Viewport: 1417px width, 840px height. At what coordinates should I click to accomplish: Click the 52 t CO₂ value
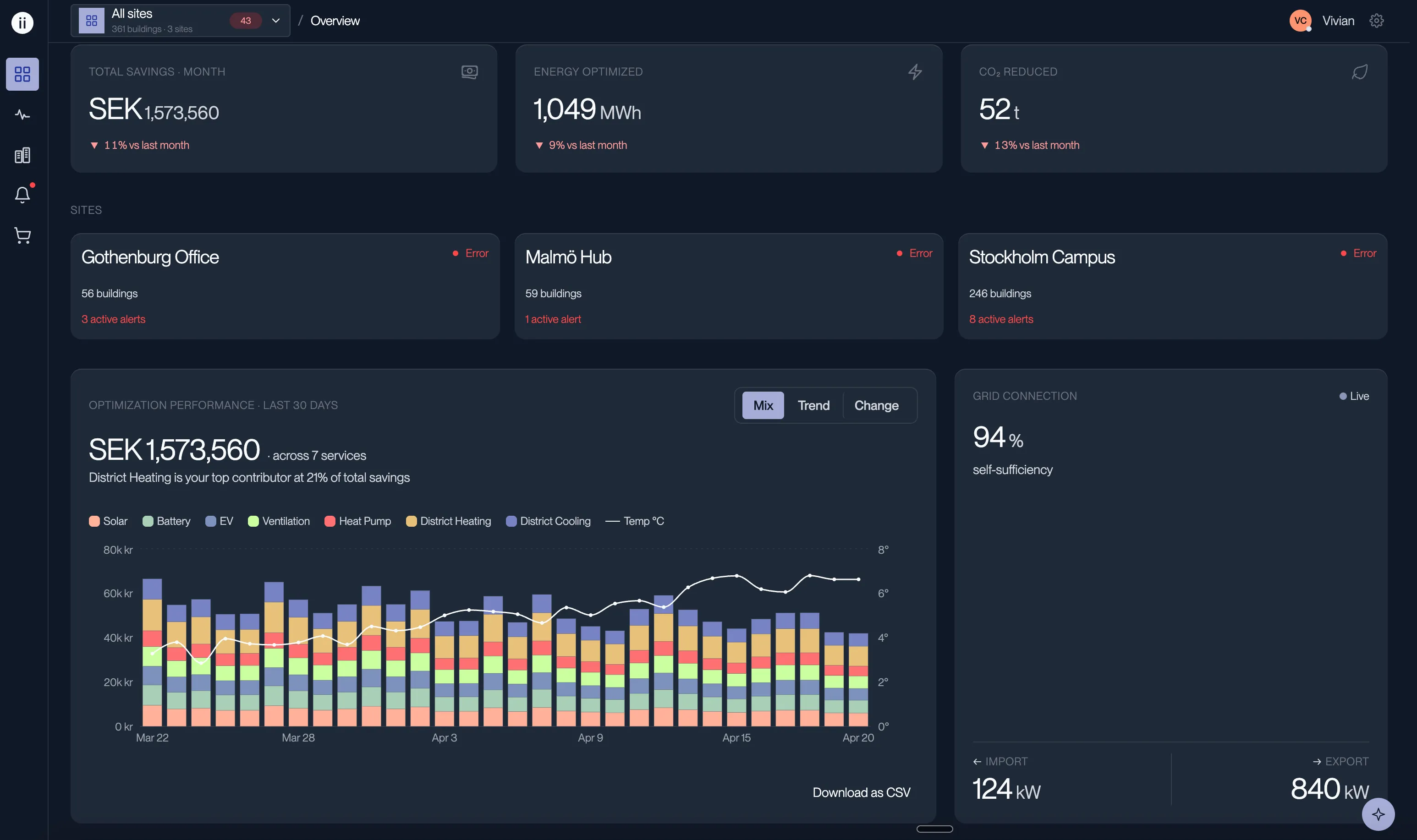click(x=999, y=109)
